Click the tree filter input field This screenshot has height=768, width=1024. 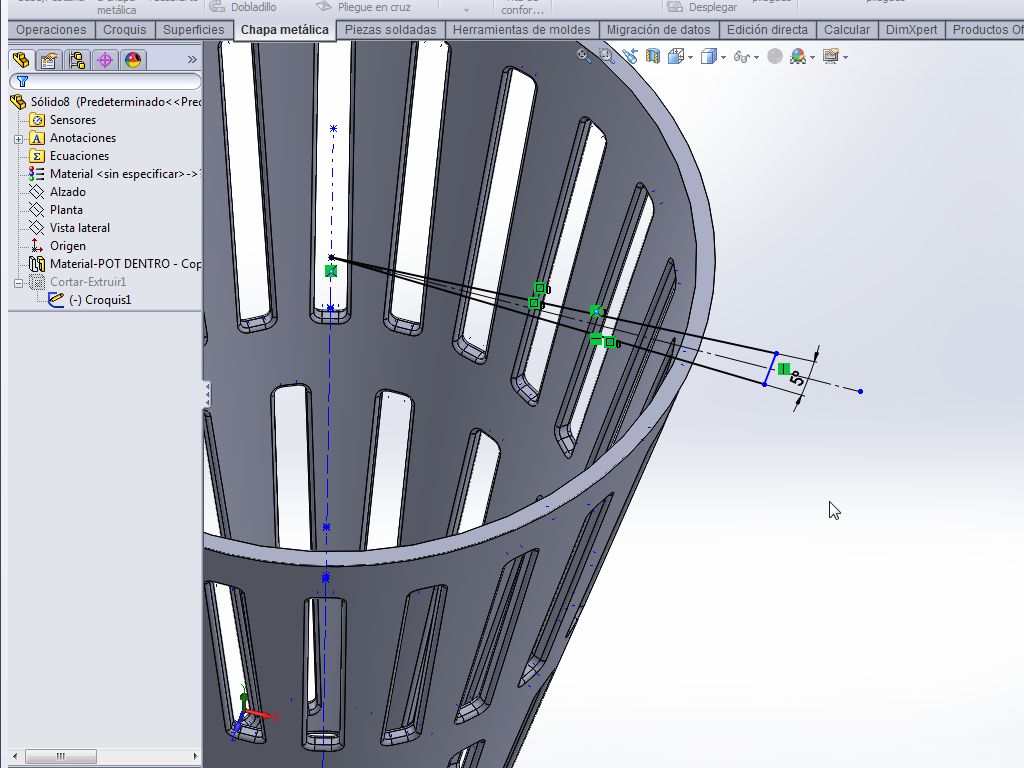105,81
